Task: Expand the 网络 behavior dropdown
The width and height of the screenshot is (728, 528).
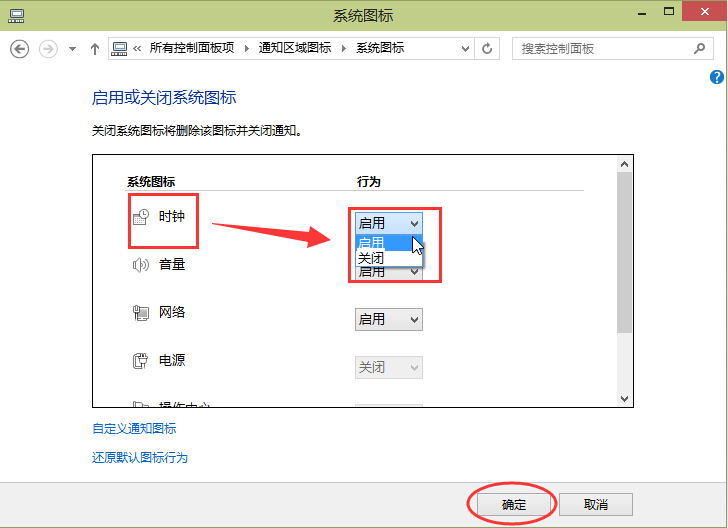Action: [389, 319]
